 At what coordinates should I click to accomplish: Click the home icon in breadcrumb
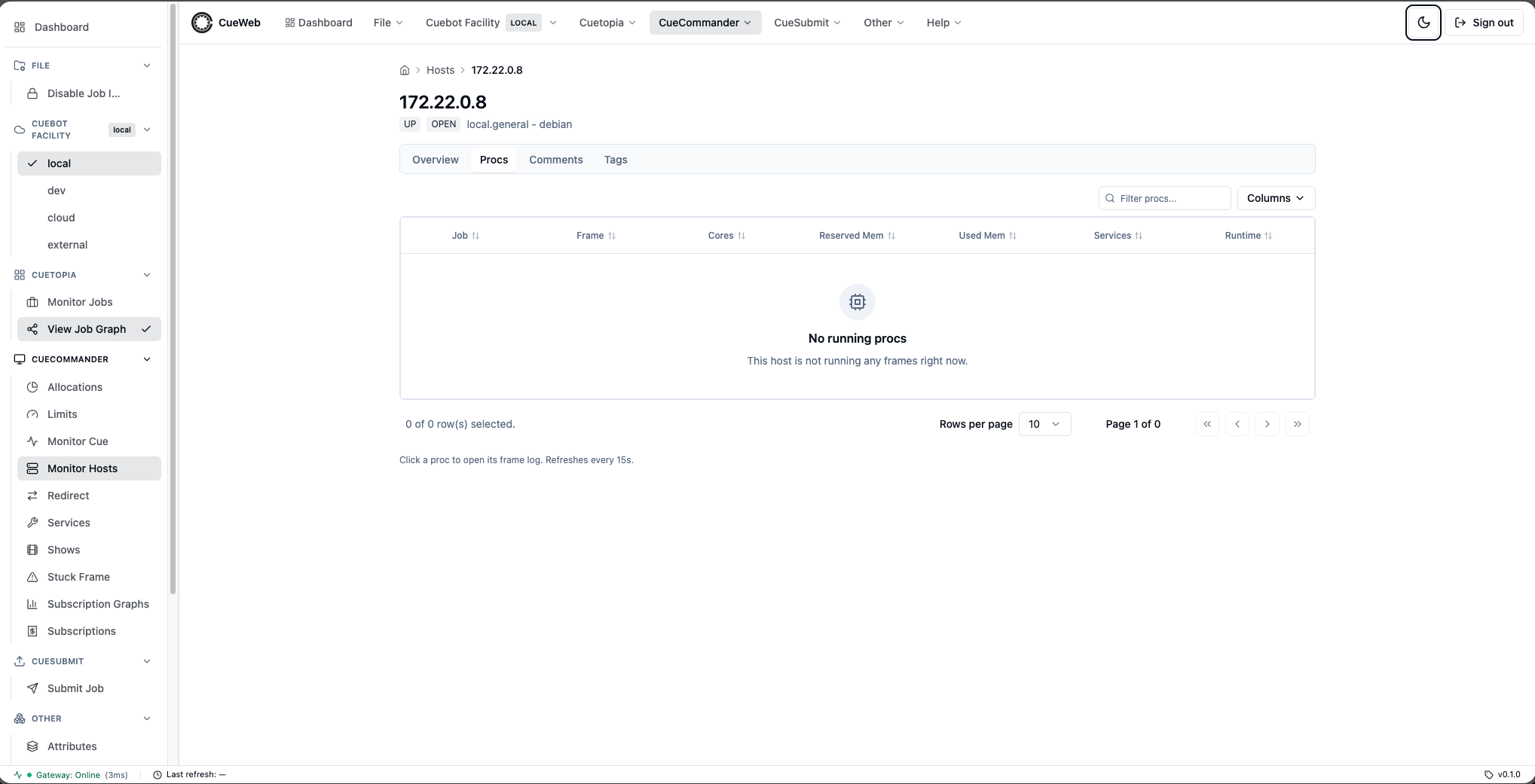(x=405, y=70)
